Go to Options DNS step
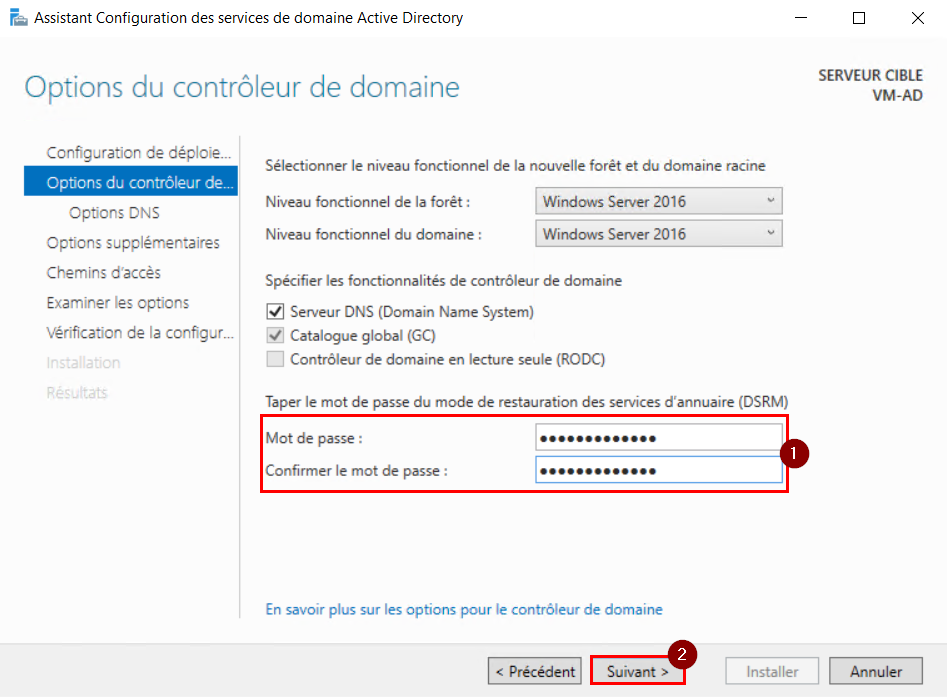 pos(114,213)
